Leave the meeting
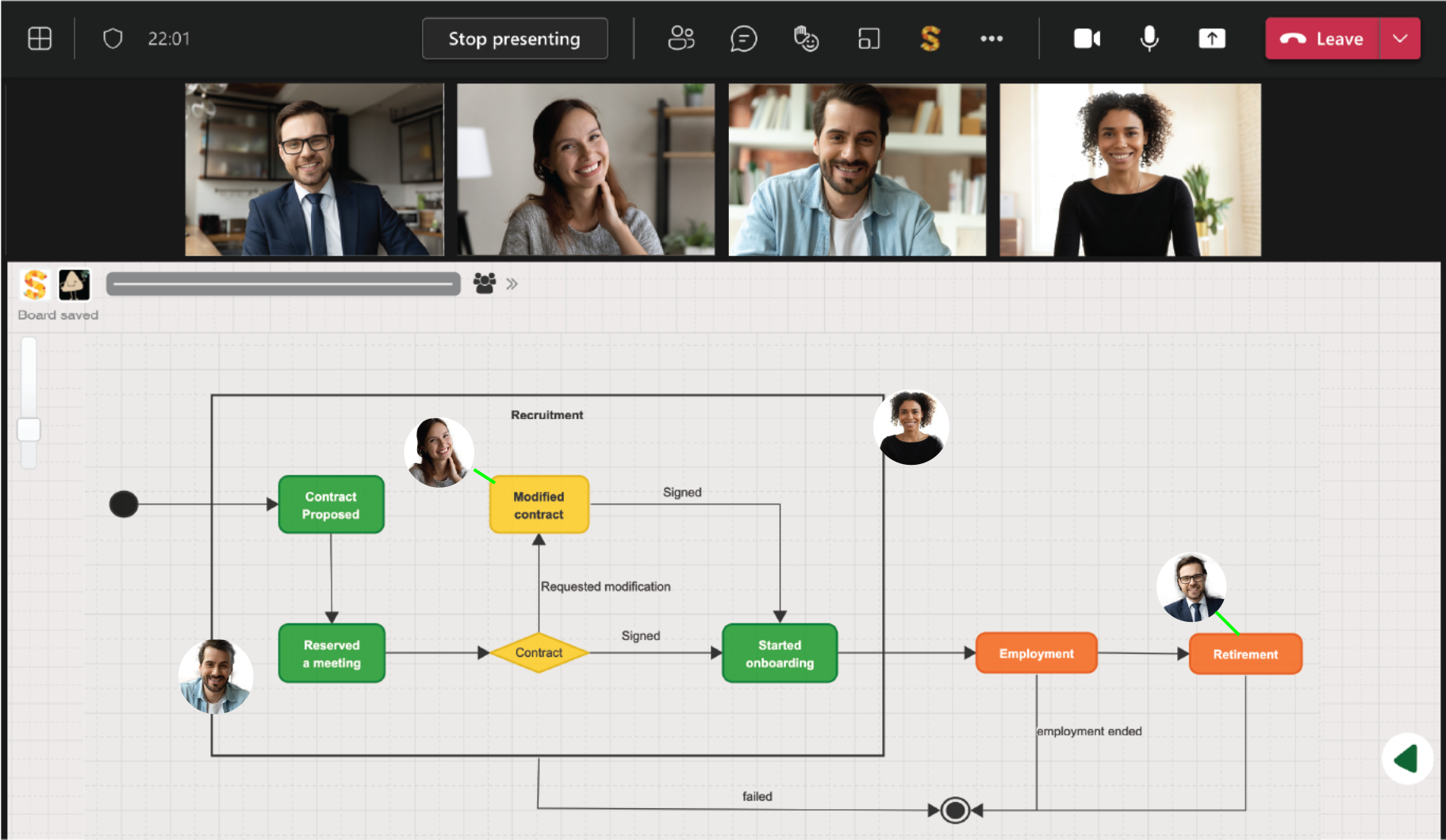The image size is (1446, 840). pos(1322,39)
